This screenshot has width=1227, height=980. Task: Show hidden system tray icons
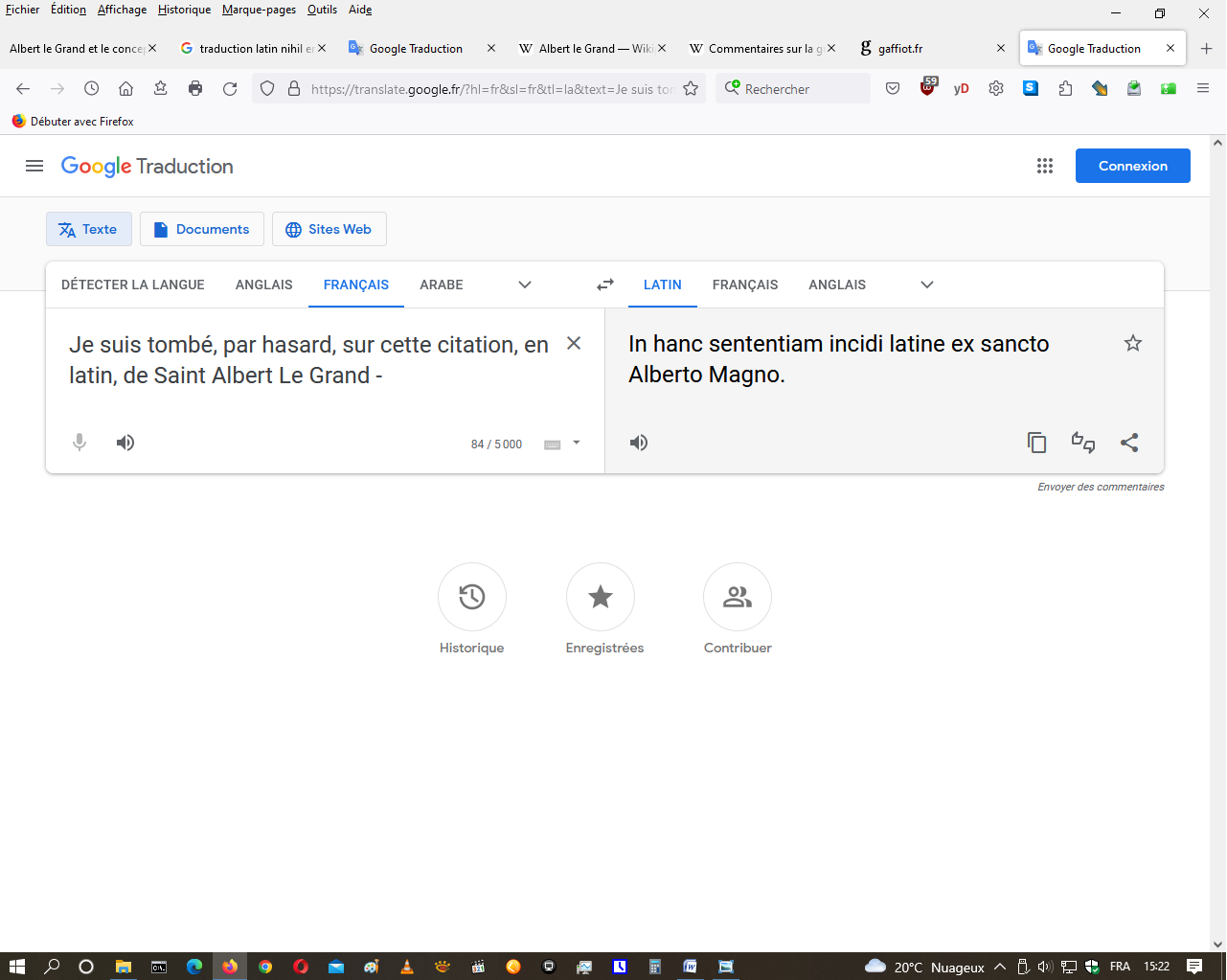pyautogui.click(x=1000, y=967)
